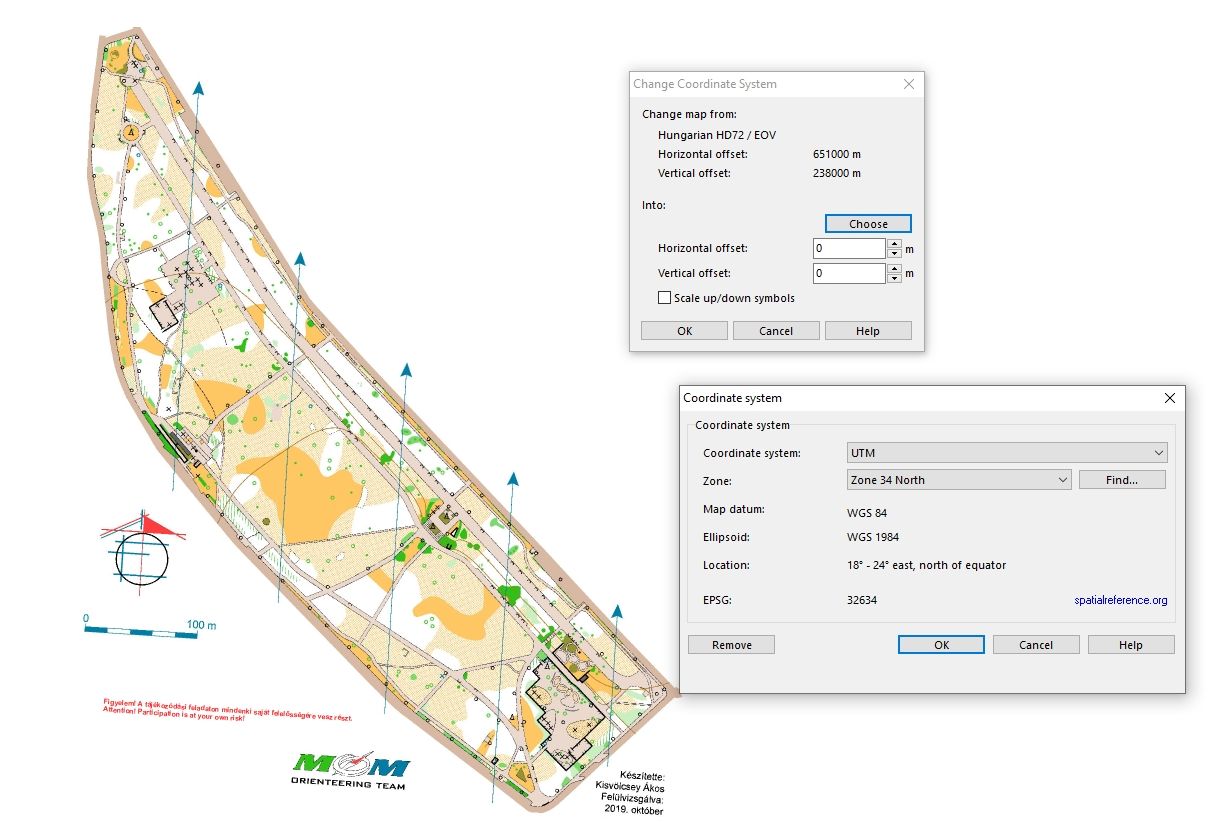Cancel the Coordinate system dialog
This screenshot has width=1219, height=835.
1036,645
